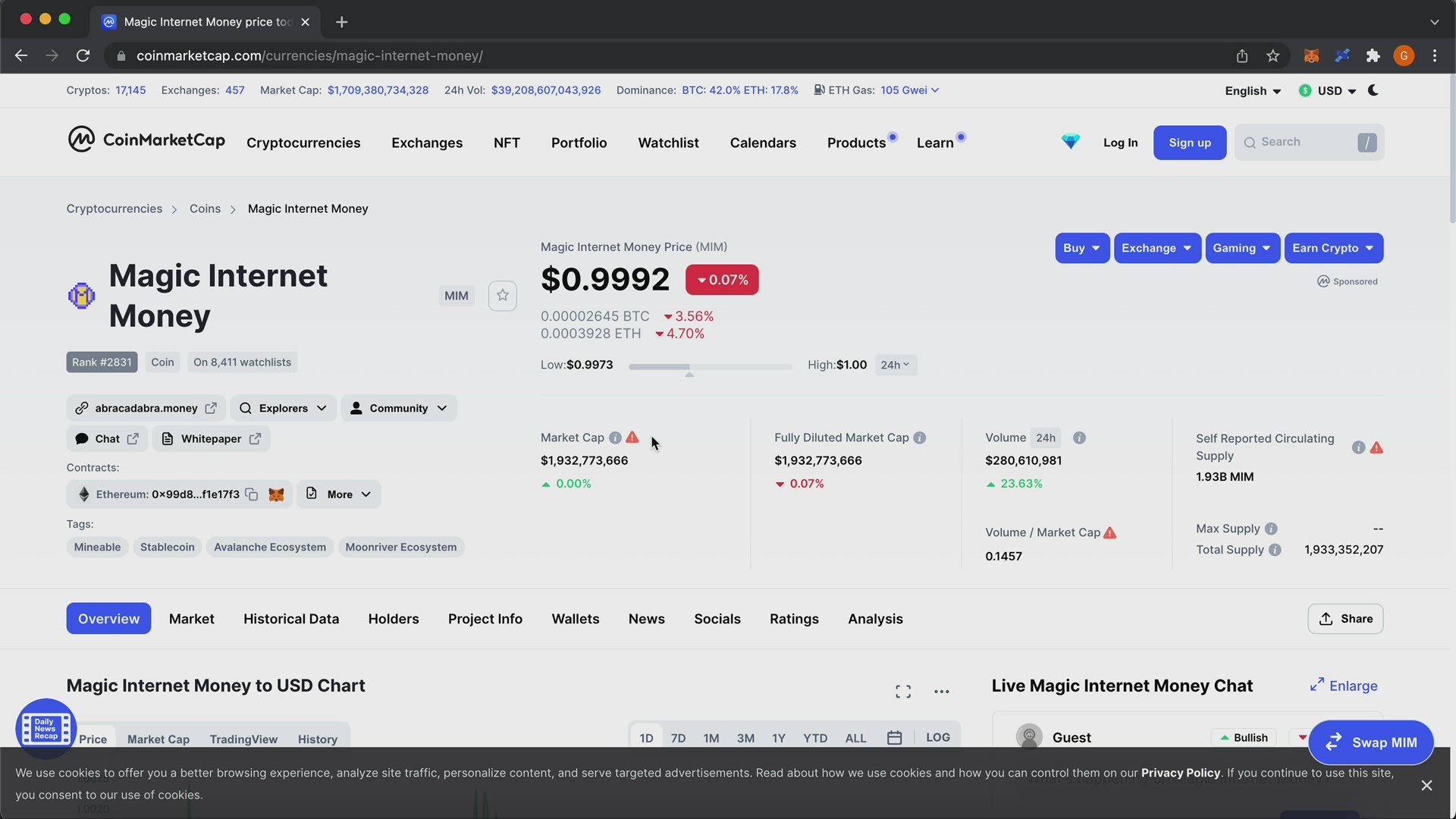
Task: Toggle LOG scale on chart
Action: (x=937, y=738)
